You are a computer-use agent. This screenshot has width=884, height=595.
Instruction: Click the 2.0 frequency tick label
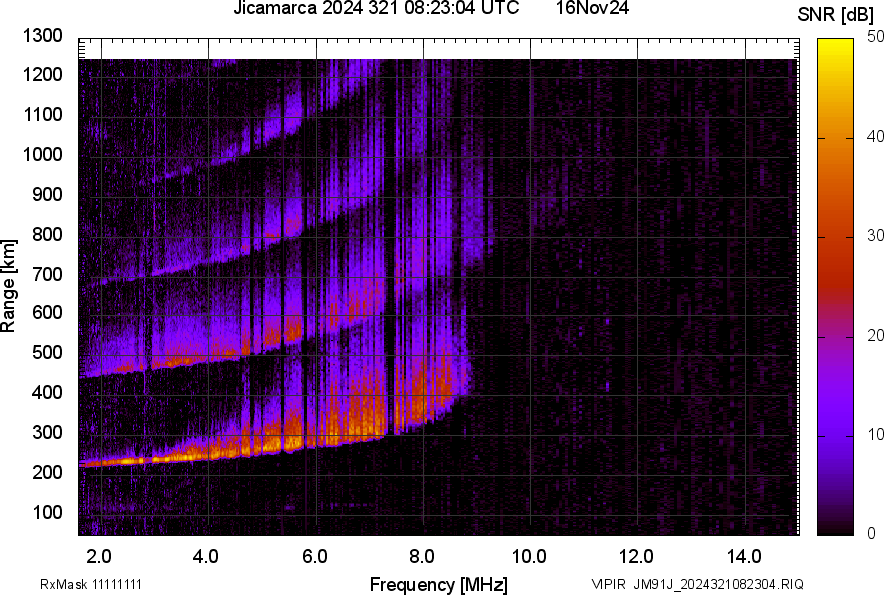(99, 557)
